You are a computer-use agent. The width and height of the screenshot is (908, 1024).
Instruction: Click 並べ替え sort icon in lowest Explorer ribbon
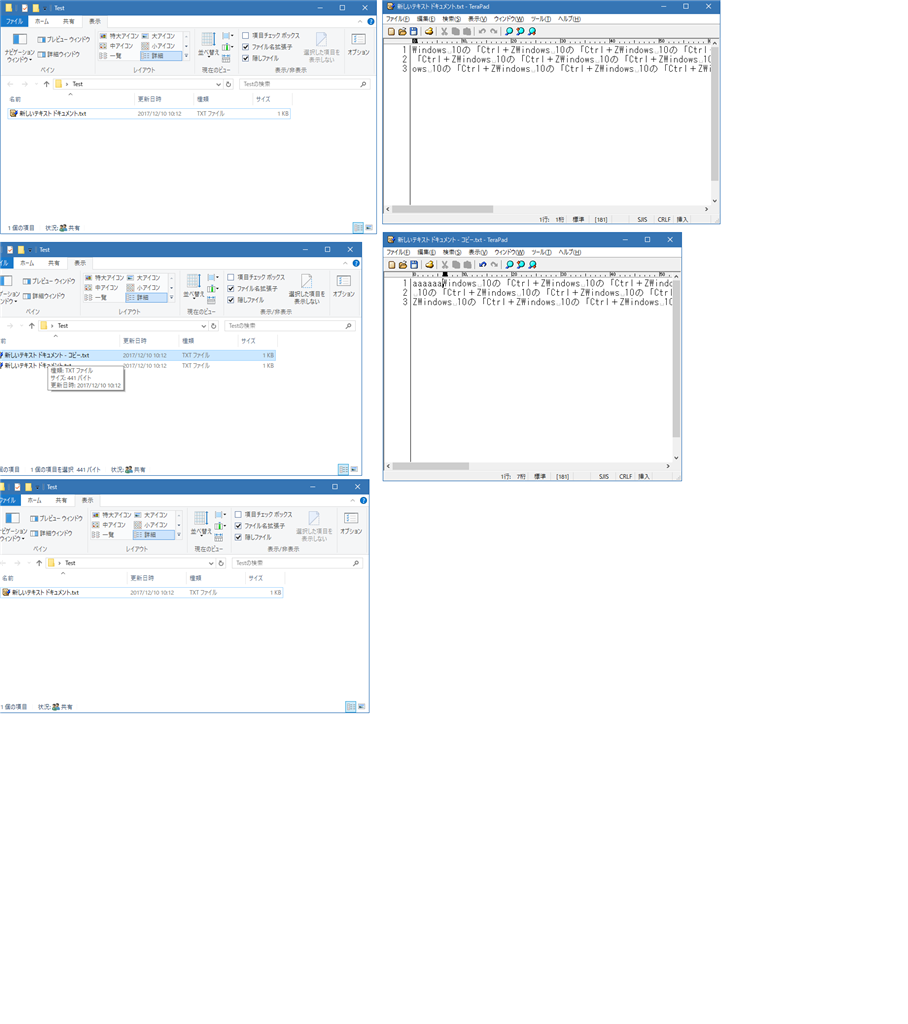tap(201, 519)
